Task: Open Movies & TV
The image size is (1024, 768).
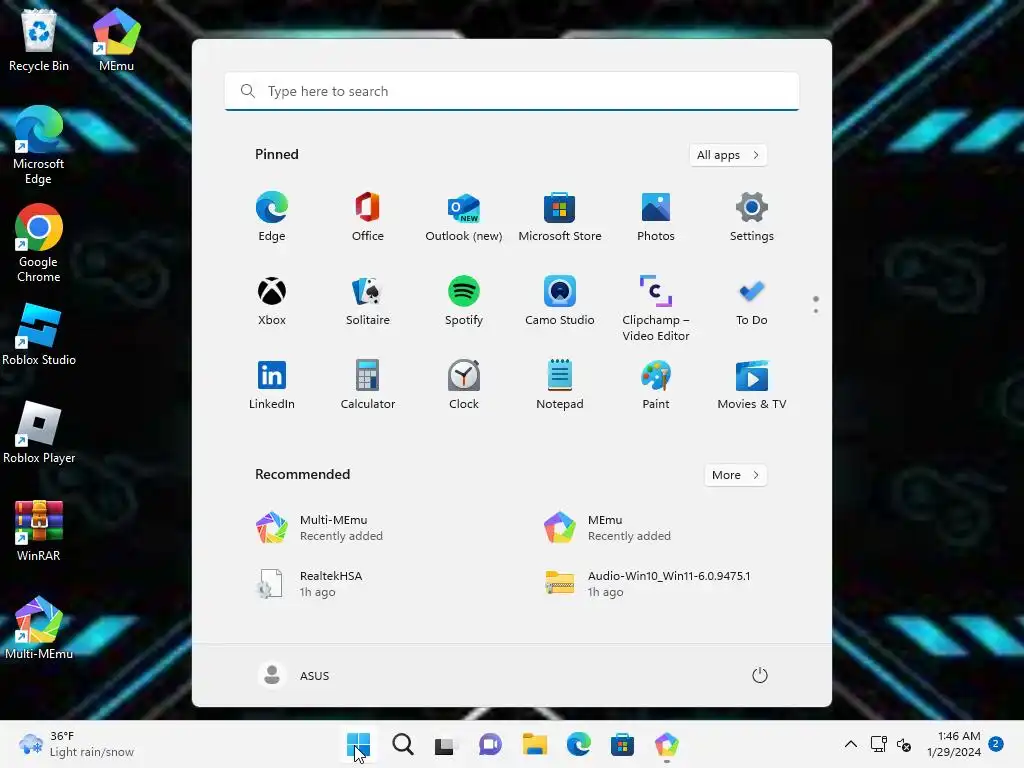Action: click(x=752, y=385)
